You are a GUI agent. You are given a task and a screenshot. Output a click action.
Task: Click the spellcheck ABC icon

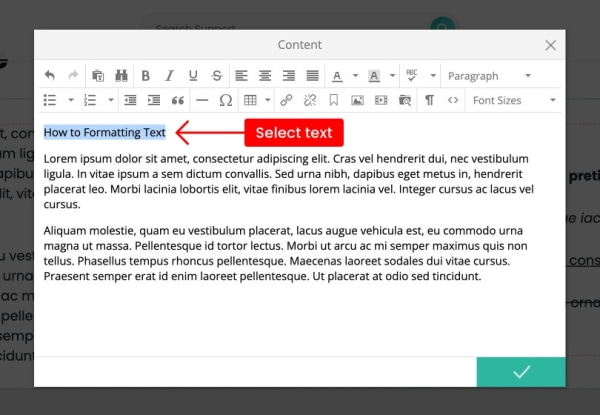pos(412,75)
